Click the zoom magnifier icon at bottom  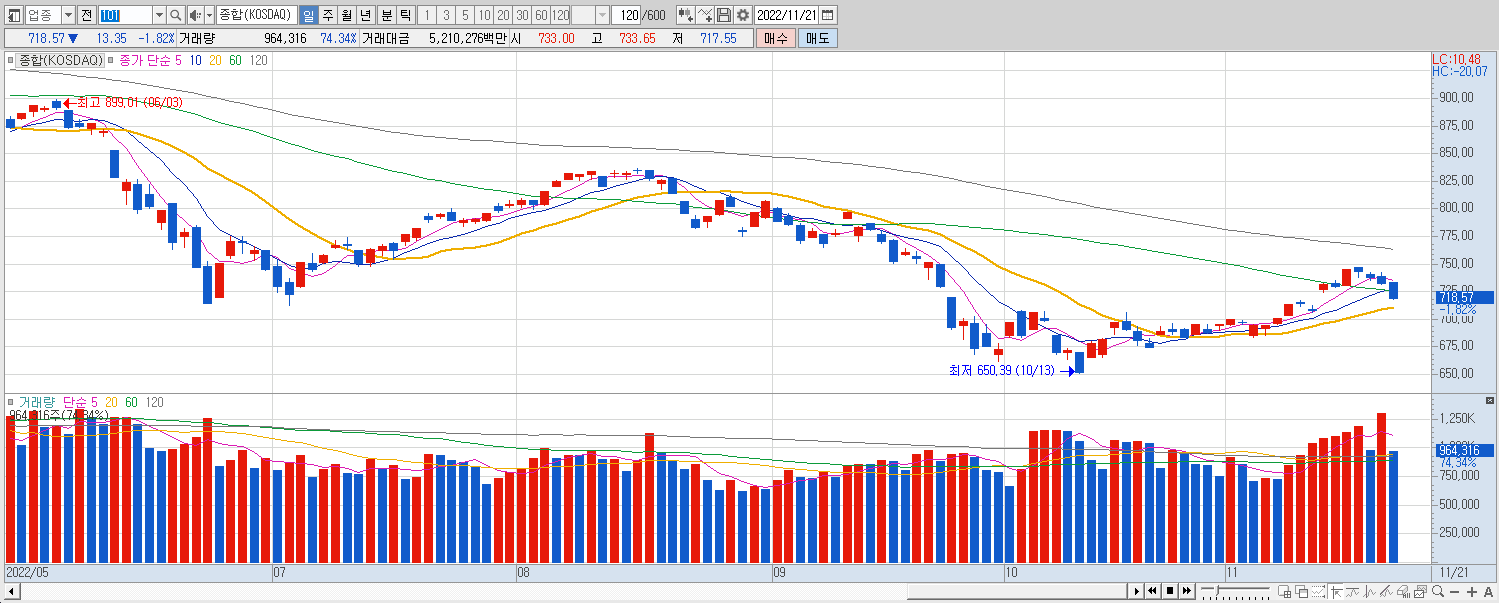click(x=1438, y=591)
